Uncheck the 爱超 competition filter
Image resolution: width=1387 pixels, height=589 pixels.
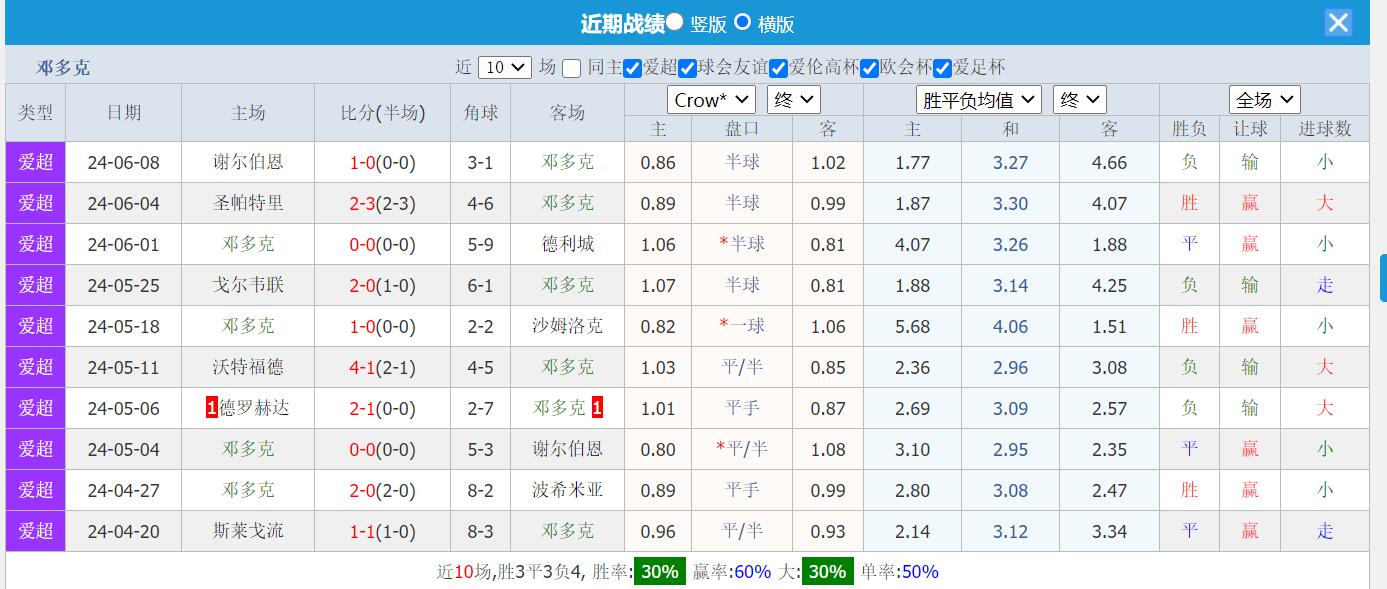tap(632, 67)
